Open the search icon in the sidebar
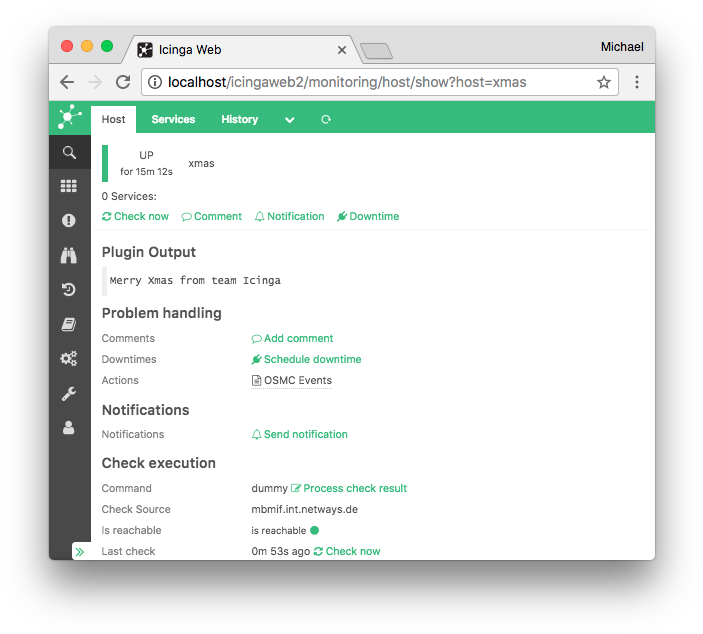The width and height of the screenshot is (703, 634). (69, 152)
